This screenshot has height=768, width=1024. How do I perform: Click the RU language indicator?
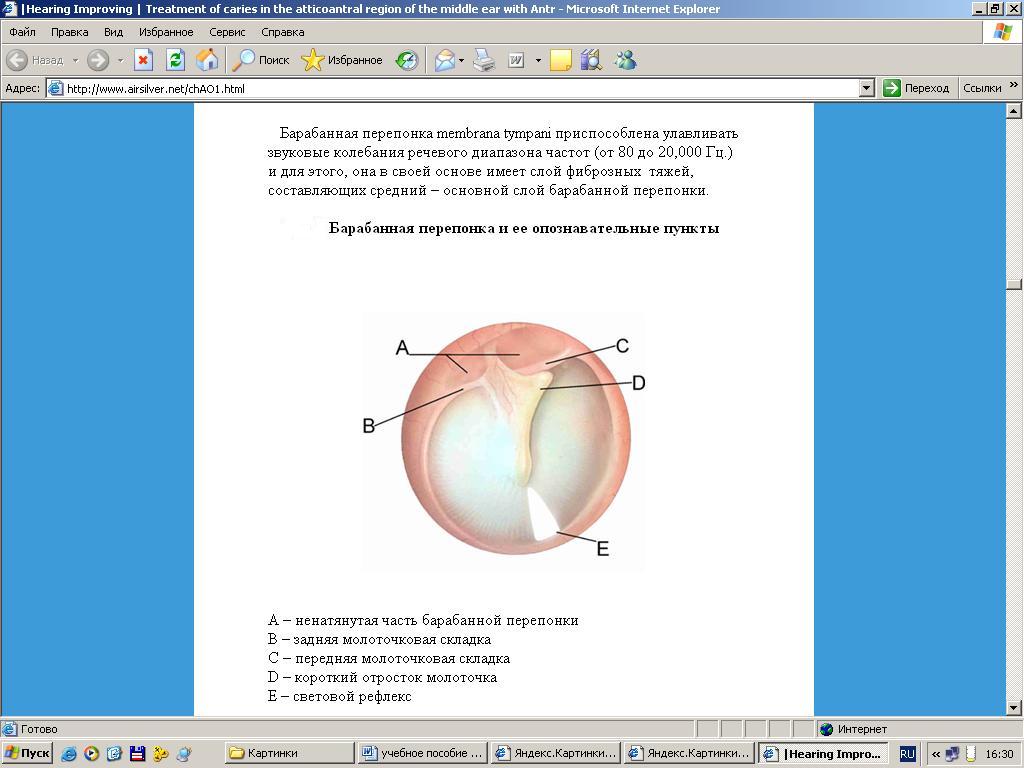907,754
